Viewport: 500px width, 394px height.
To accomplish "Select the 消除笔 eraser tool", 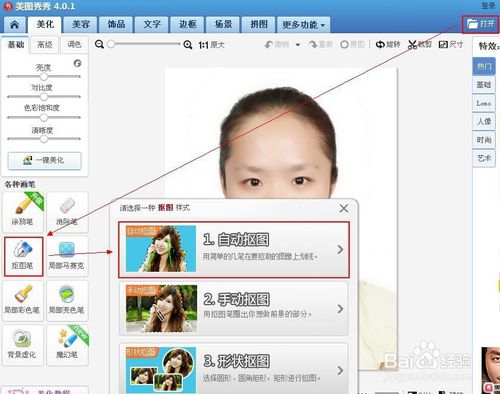I will (67, 212).
